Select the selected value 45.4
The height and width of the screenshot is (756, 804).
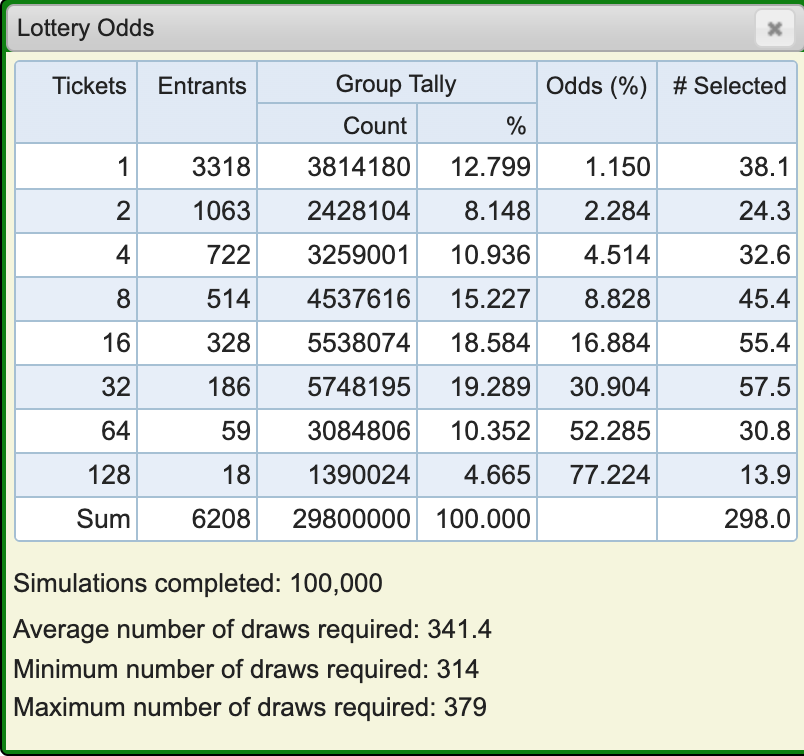(x=765, y=299)
